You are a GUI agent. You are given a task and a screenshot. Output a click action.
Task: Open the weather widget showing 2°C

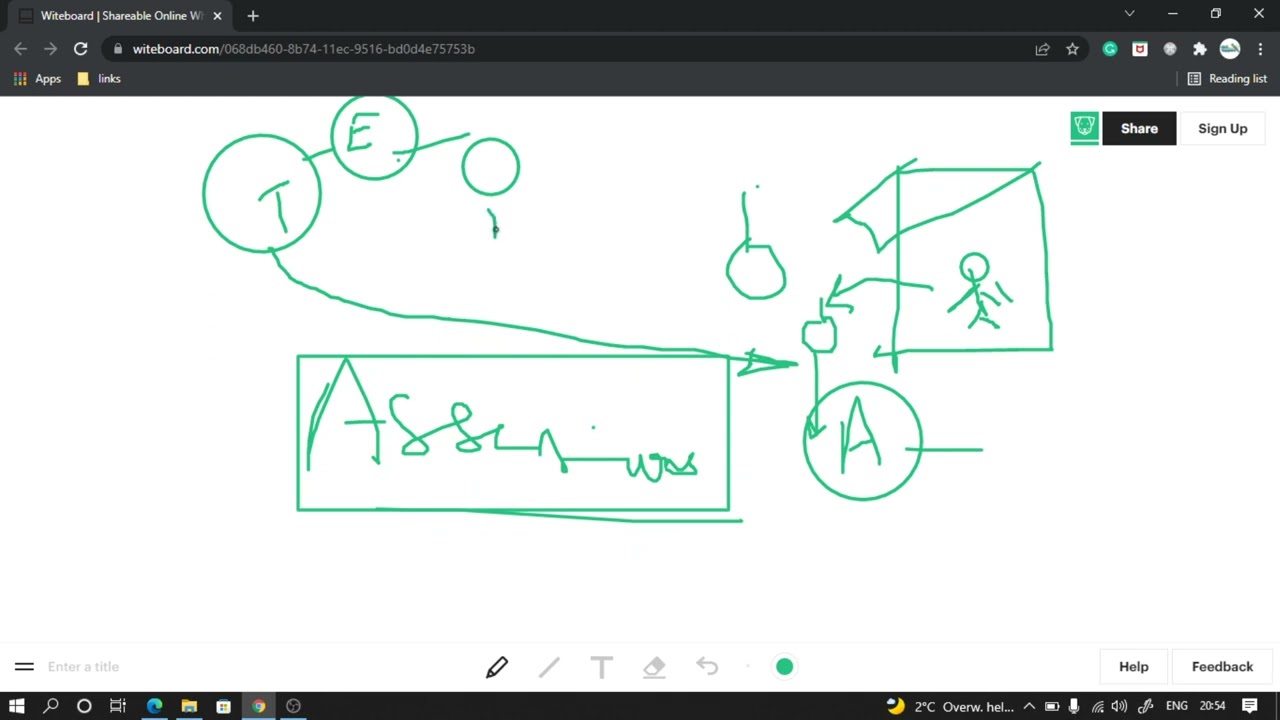tap(950, 706)
